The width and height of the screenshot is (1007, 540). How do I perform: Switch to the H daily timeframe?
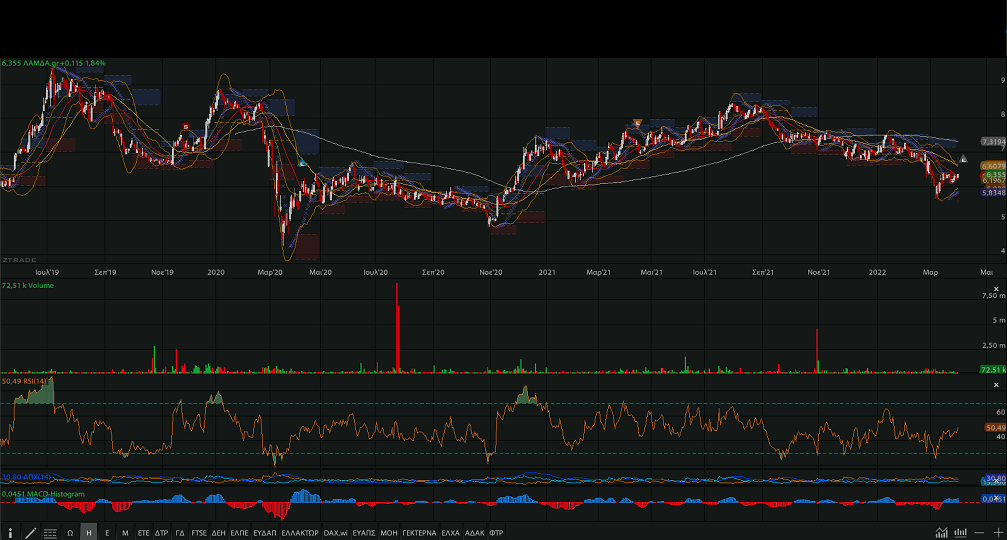tap(89, 532)
